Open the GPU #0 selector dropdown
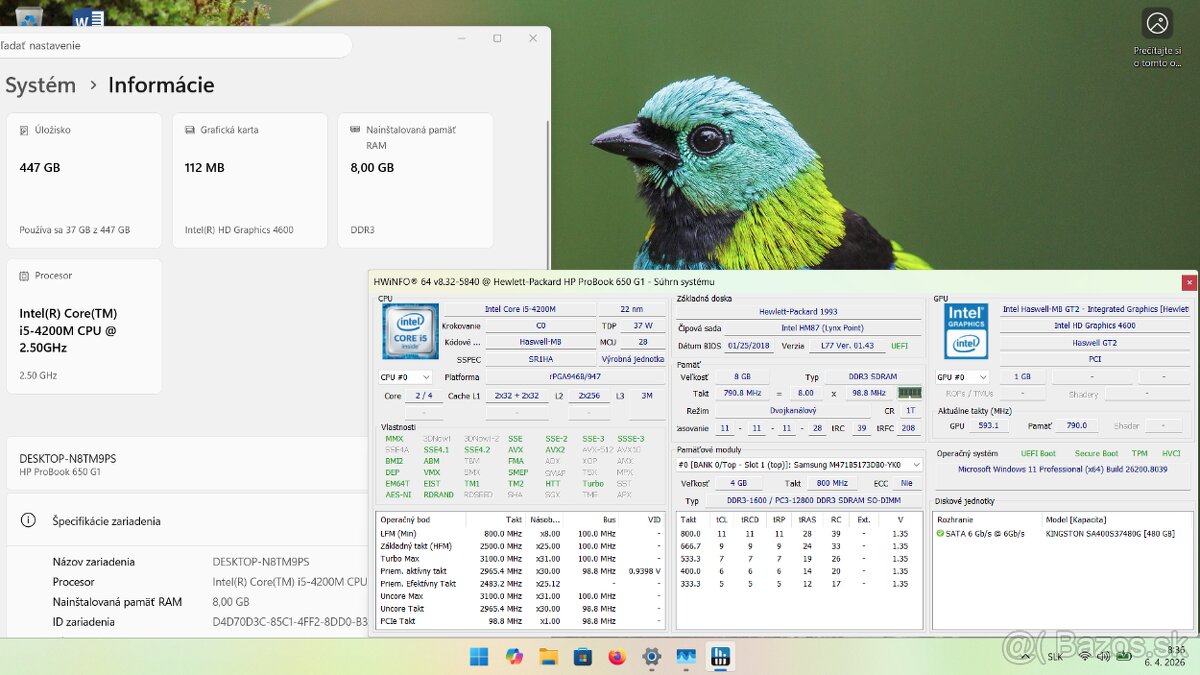Screen dimensions: 1200x675 [x=961, y=377]
